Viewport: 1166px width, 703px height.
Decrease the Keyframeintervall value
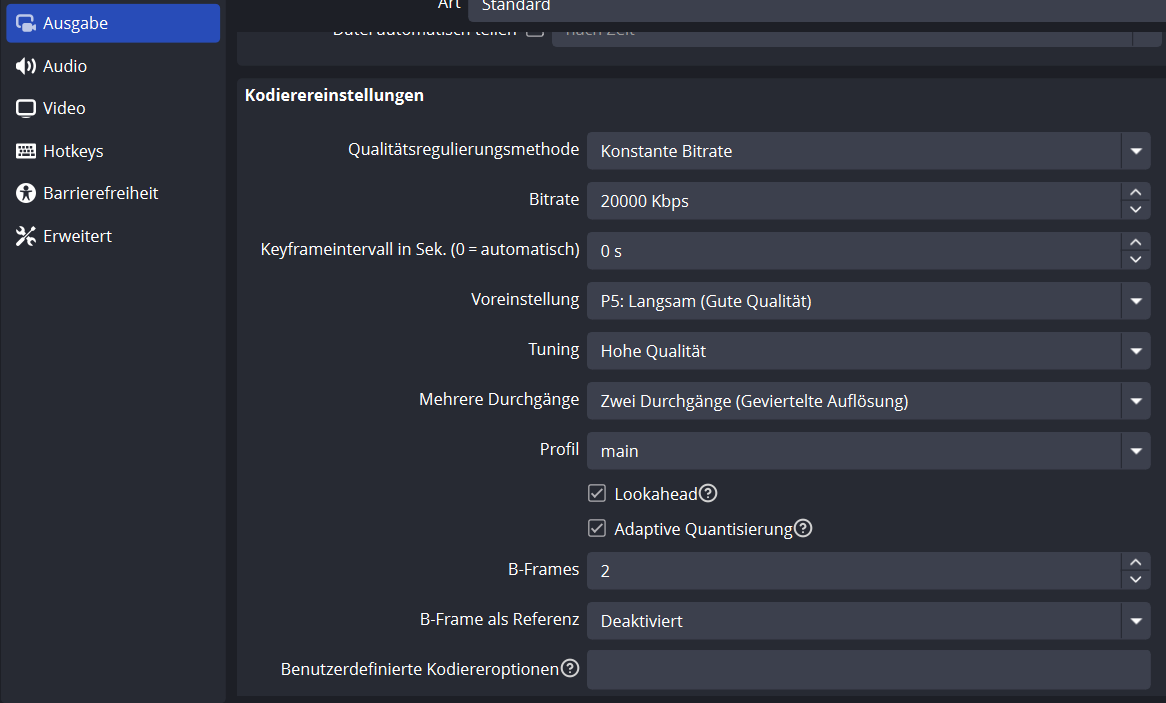click(1136, 260)
